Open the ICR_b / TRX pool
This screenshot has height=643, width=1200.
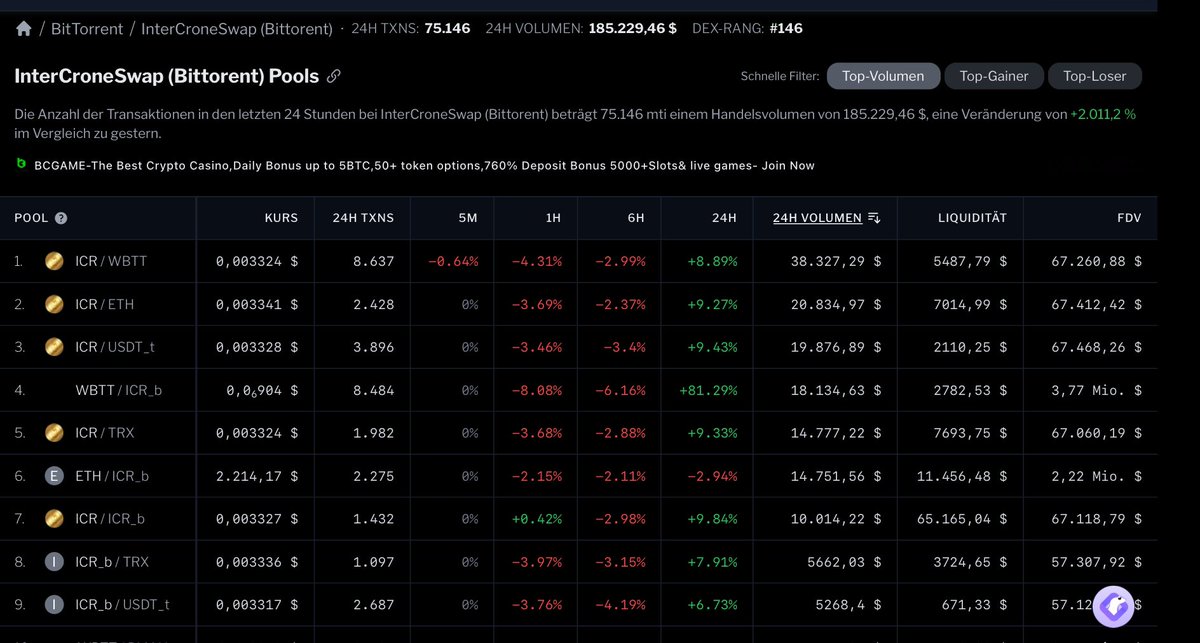click(x=112, y=562)
